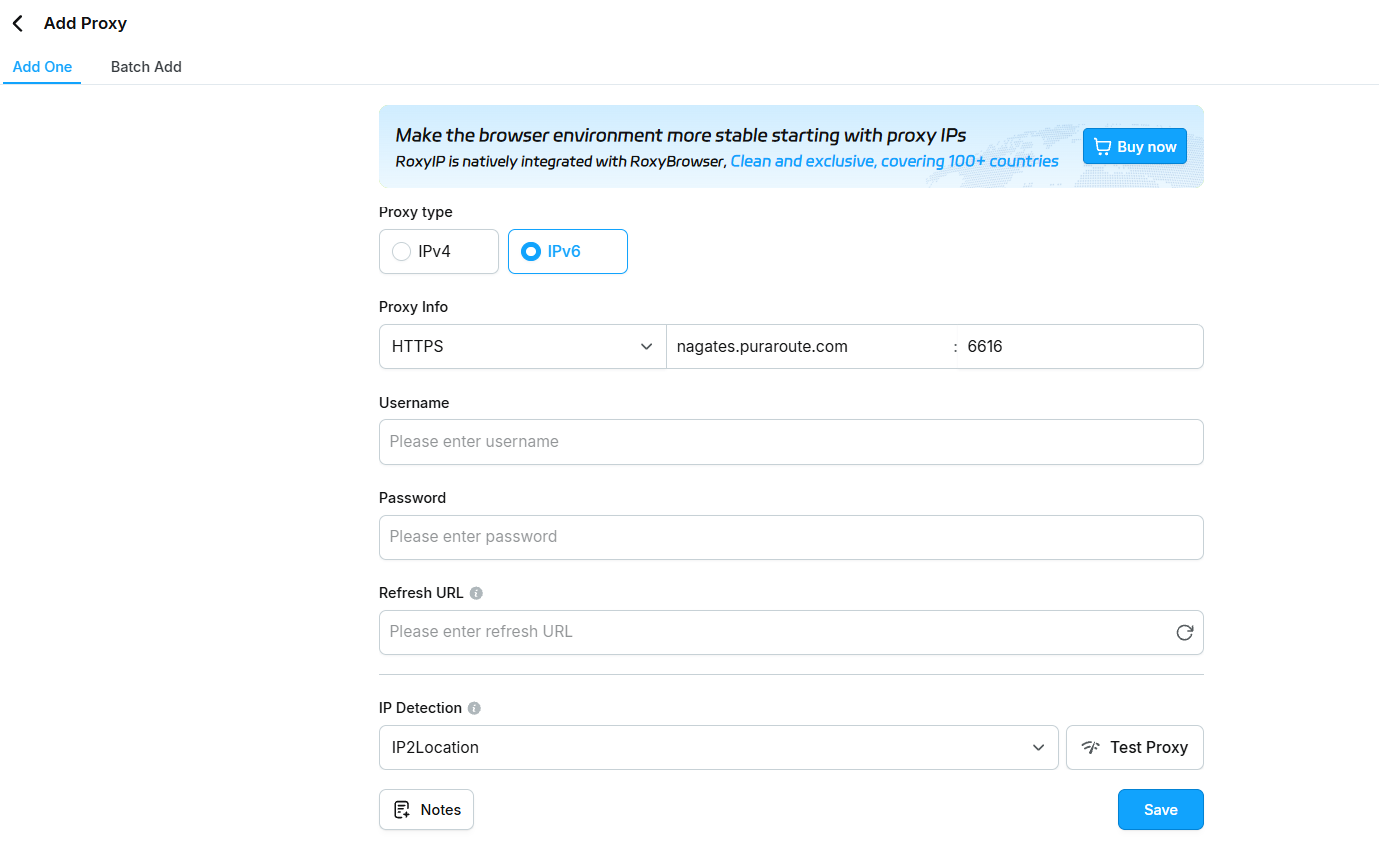
Task: Click the shopping cart icon in Buy now
Action: [1102, 147]
